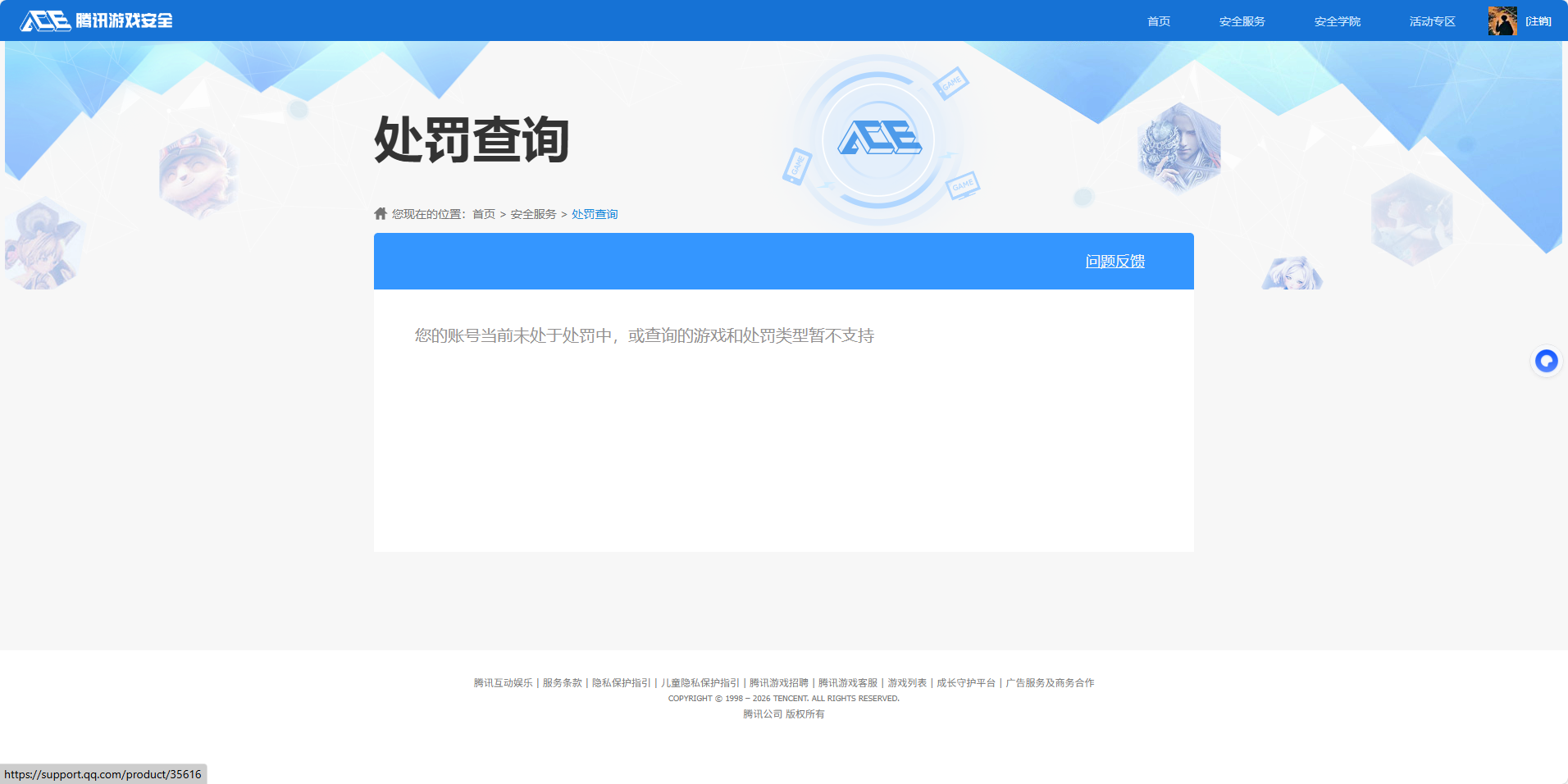Click the home icon in the breadcrumb

[x=381, y=212]
